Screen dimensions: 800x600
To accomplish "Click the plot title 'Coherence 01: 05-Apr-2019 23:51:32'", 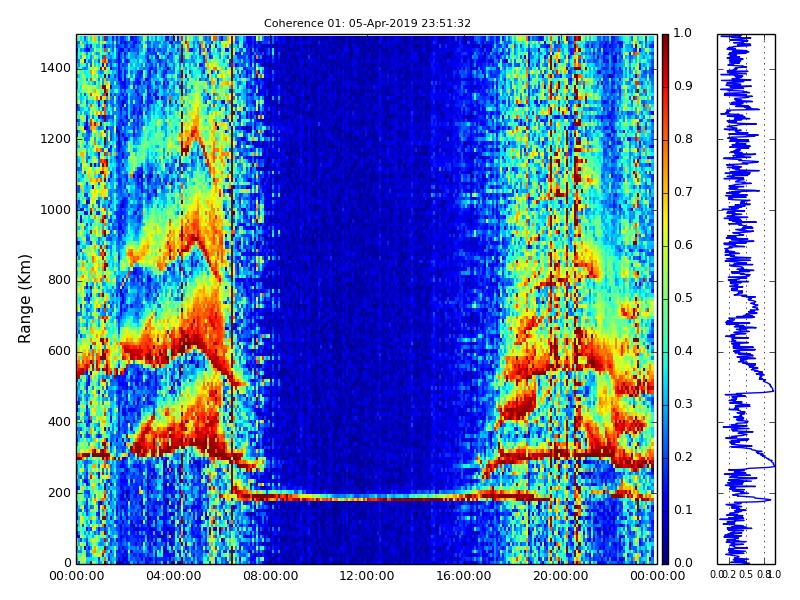I will (x=367, y=23).
